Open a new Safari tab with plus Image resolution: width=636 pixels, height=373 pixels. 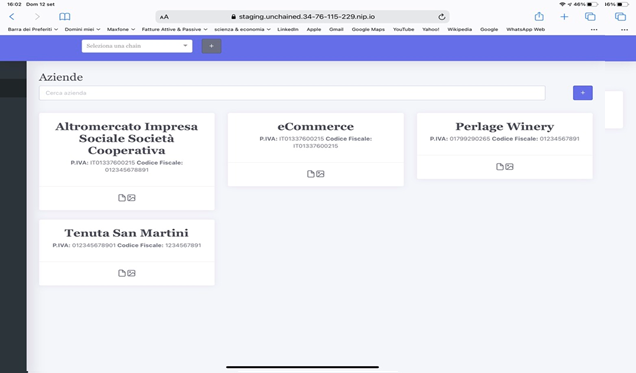tap(564, 17)
